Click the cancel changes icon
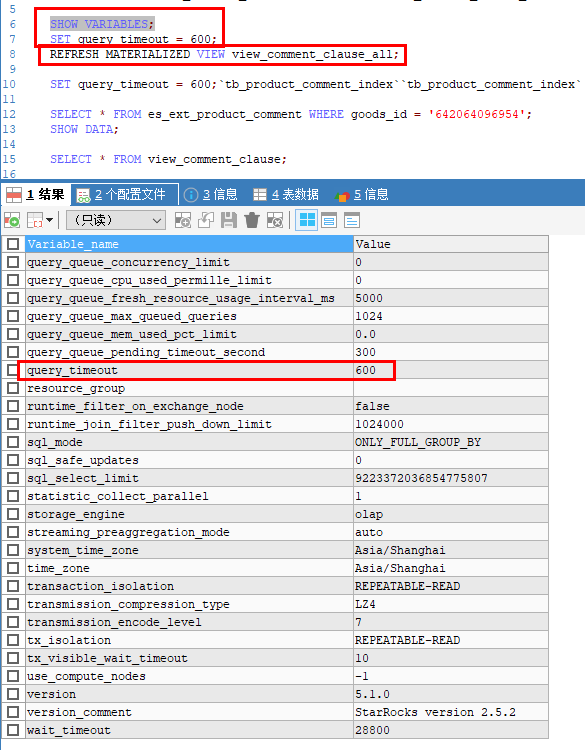585x750 pixels. click(275, 221)
